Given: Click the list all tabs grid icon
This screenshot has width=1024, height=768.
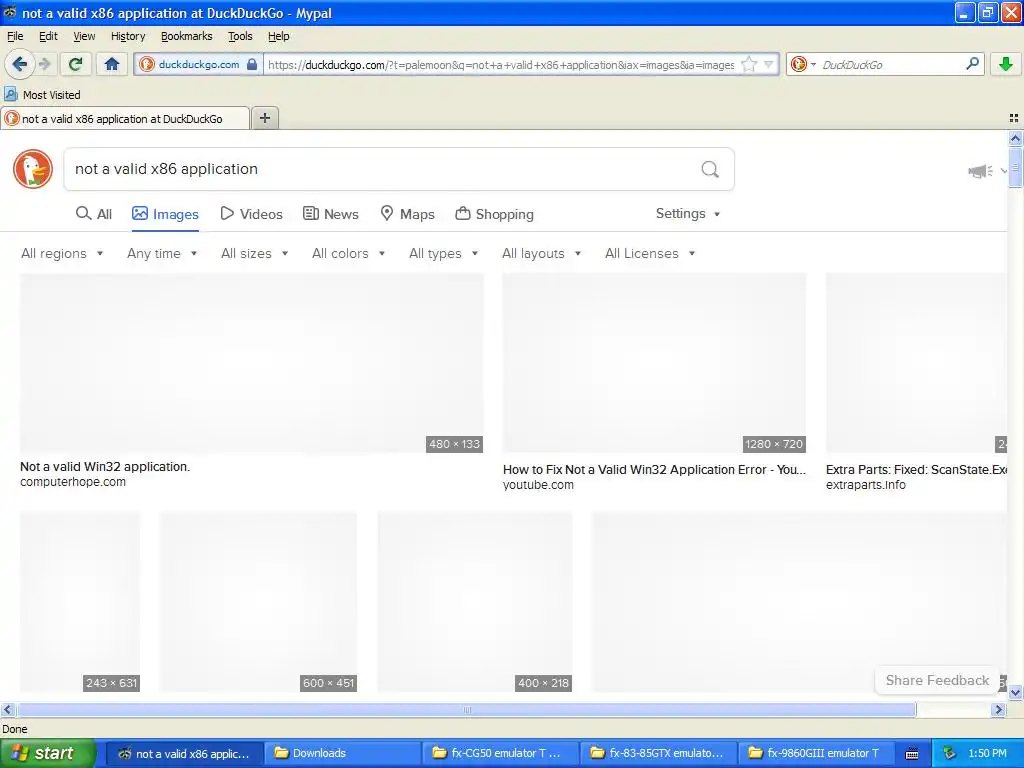Looking at the screenshot, I should [x=1014, y=118].
